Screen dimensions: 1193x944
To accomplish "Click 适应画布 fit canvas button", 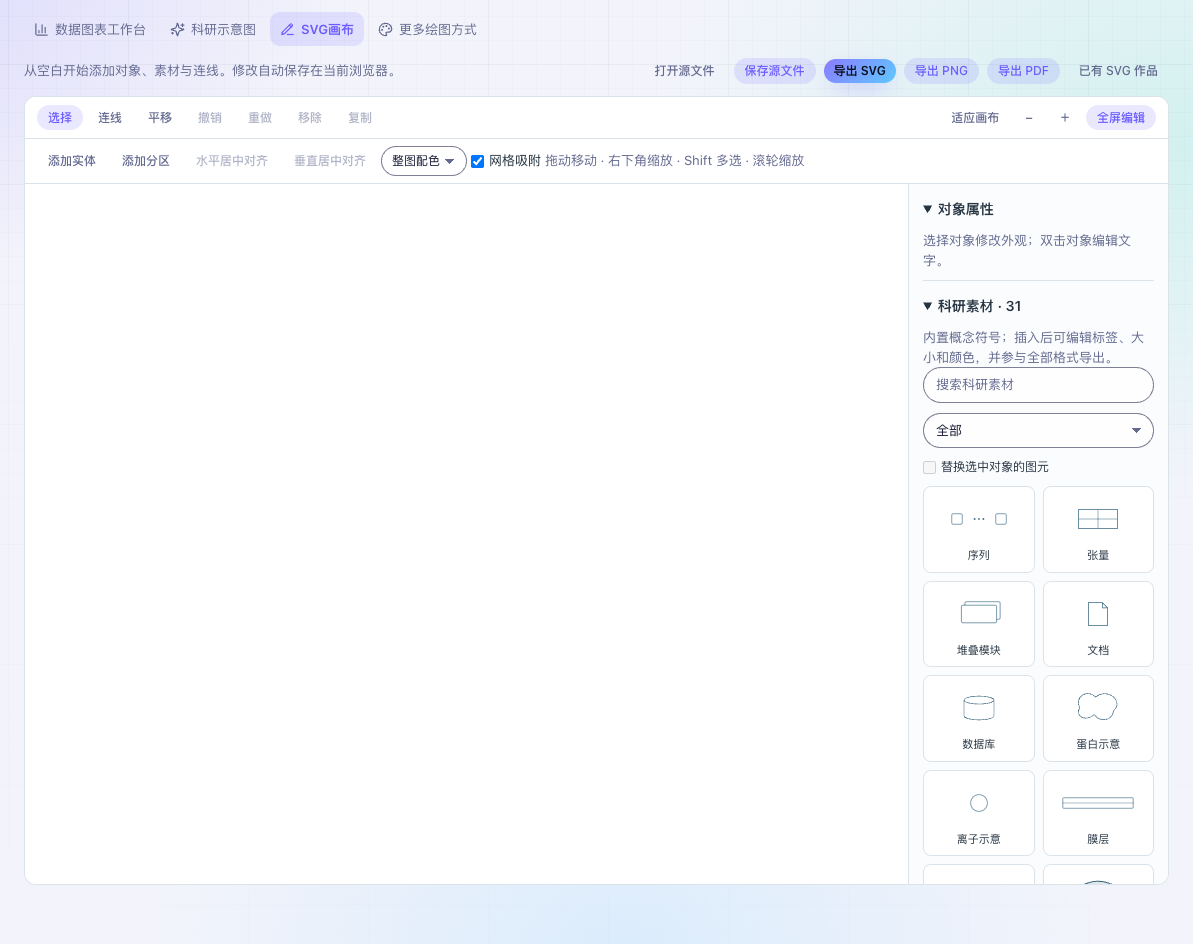I will tap(975, 118).
